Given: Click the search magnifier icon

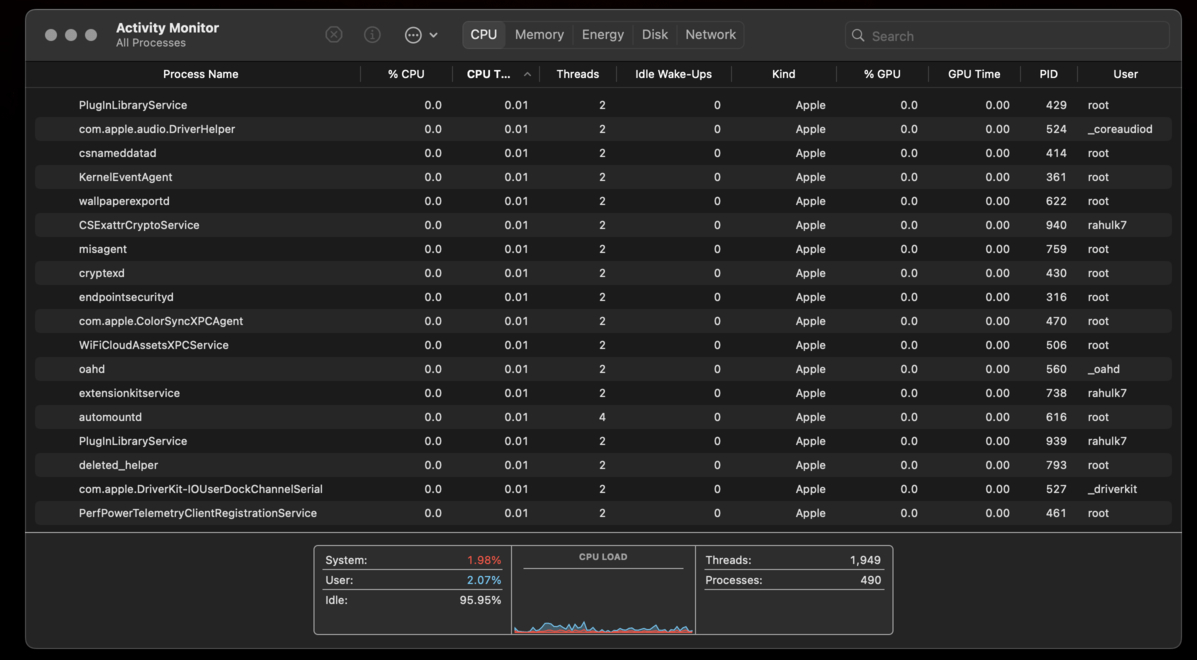Looking at the screenshot, I should pyautogui.click(x=858, y=36).
